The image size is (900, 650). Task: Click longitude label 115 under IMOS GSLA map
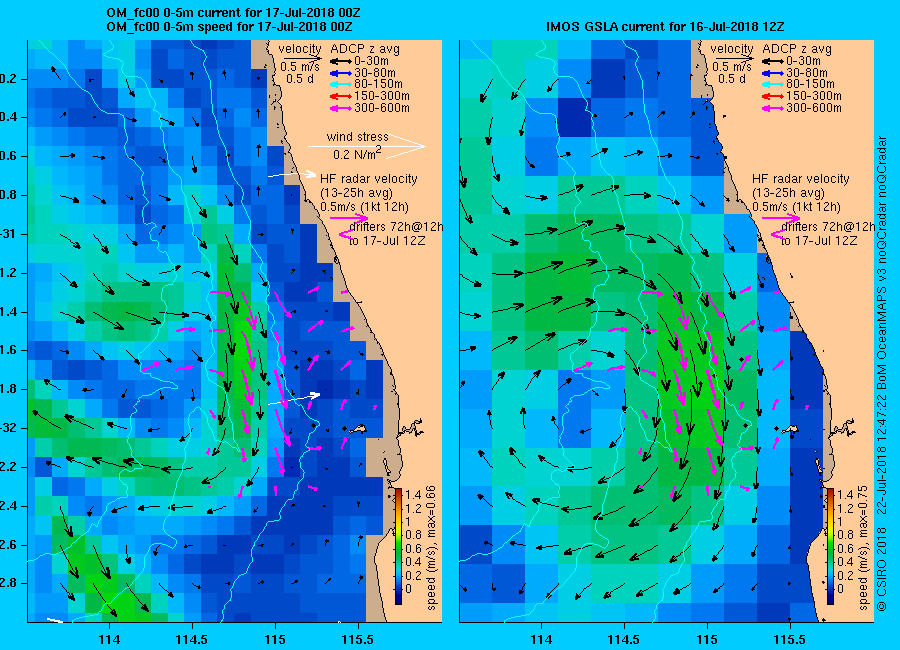(x=707, y=639)
